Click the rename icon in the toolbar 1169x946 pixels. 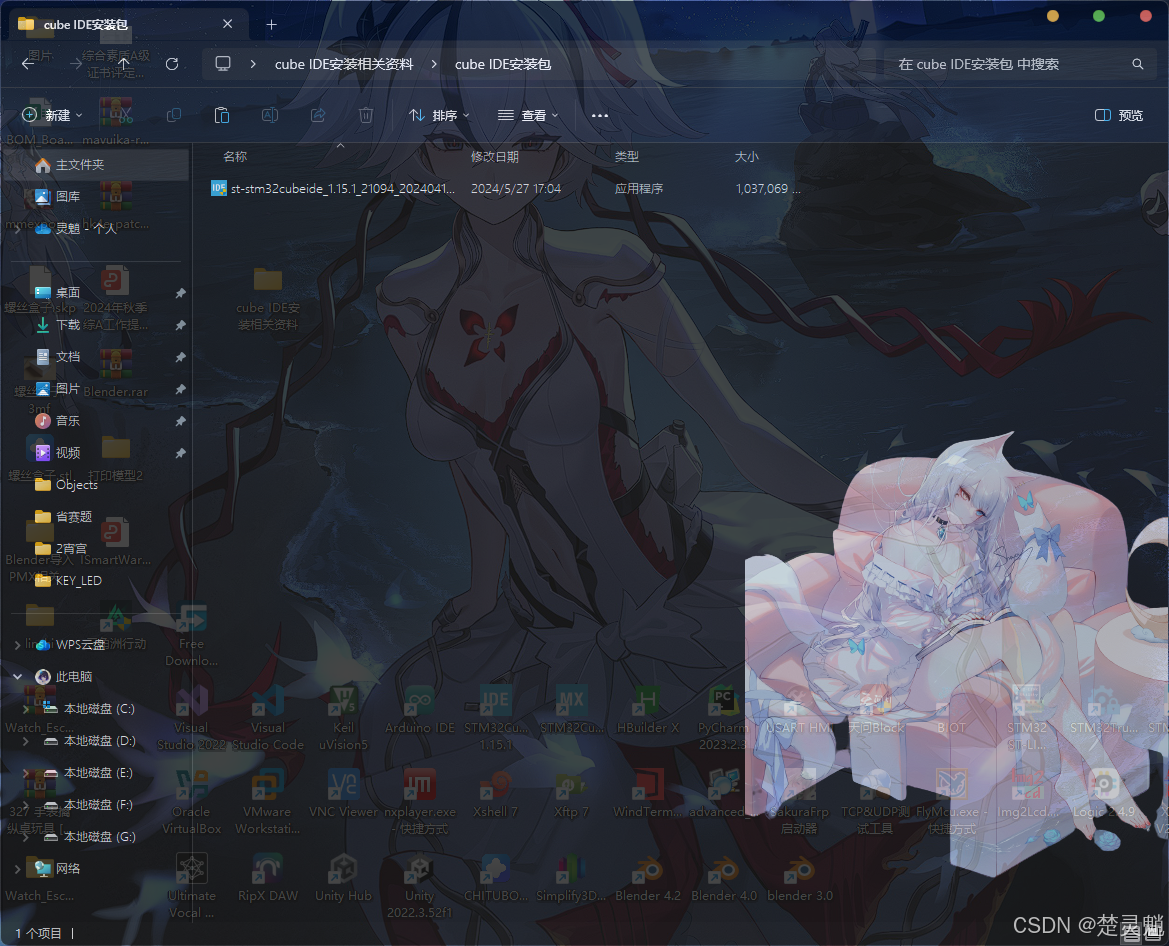tap(270, 116)
